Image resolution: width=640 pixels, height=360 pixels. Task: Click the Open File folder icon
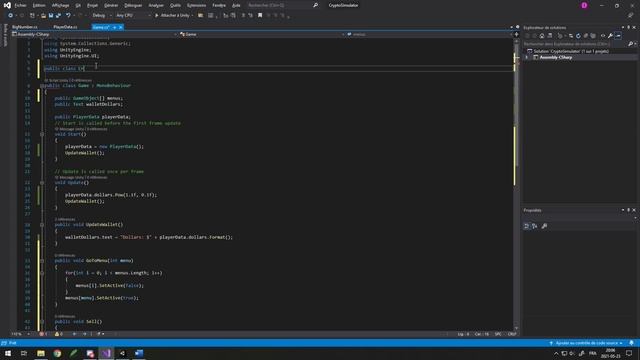pyautogui.click(x=43, y=16)
